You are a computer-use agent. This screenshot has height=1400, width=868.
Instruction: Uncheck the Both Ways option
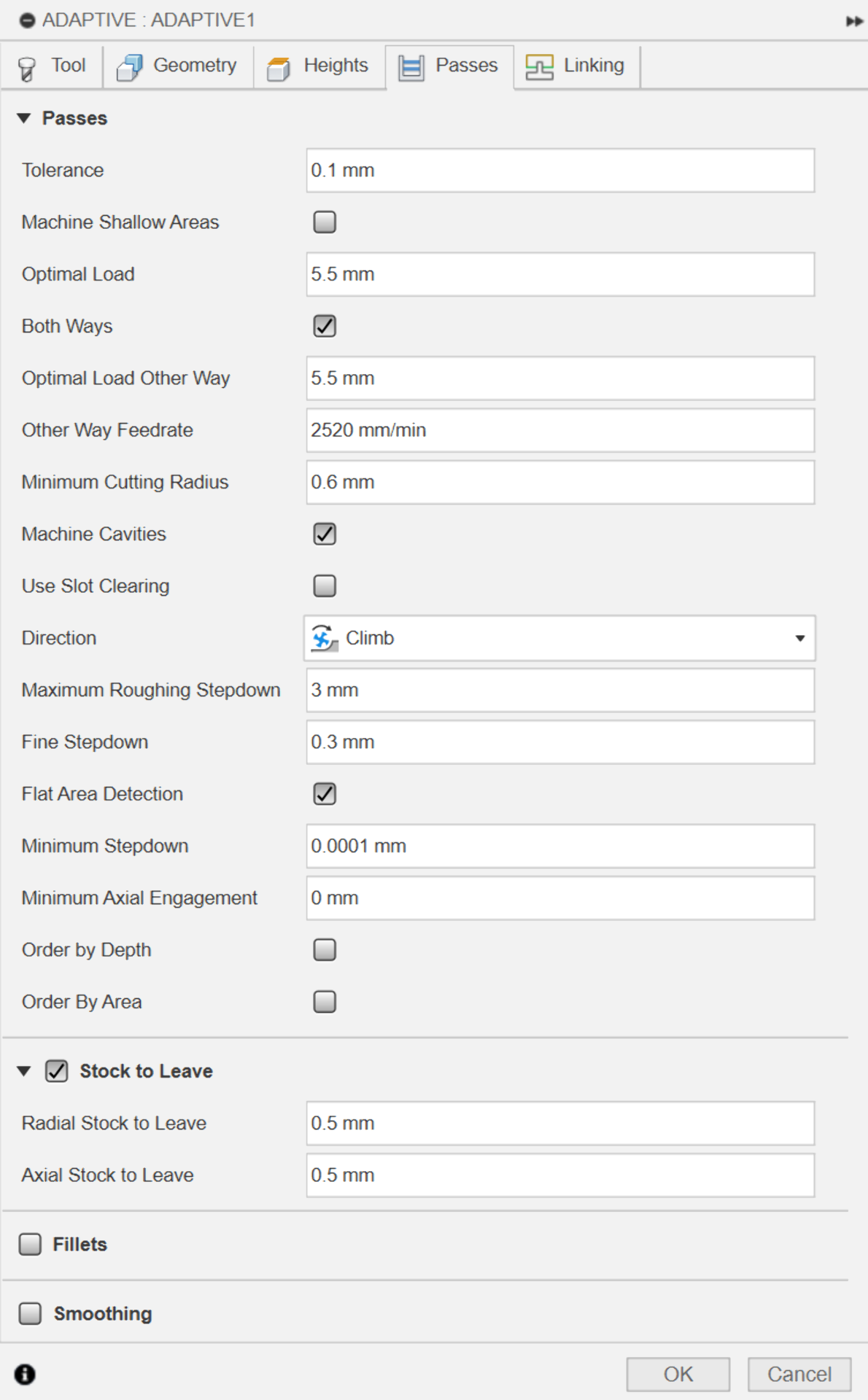325,326
